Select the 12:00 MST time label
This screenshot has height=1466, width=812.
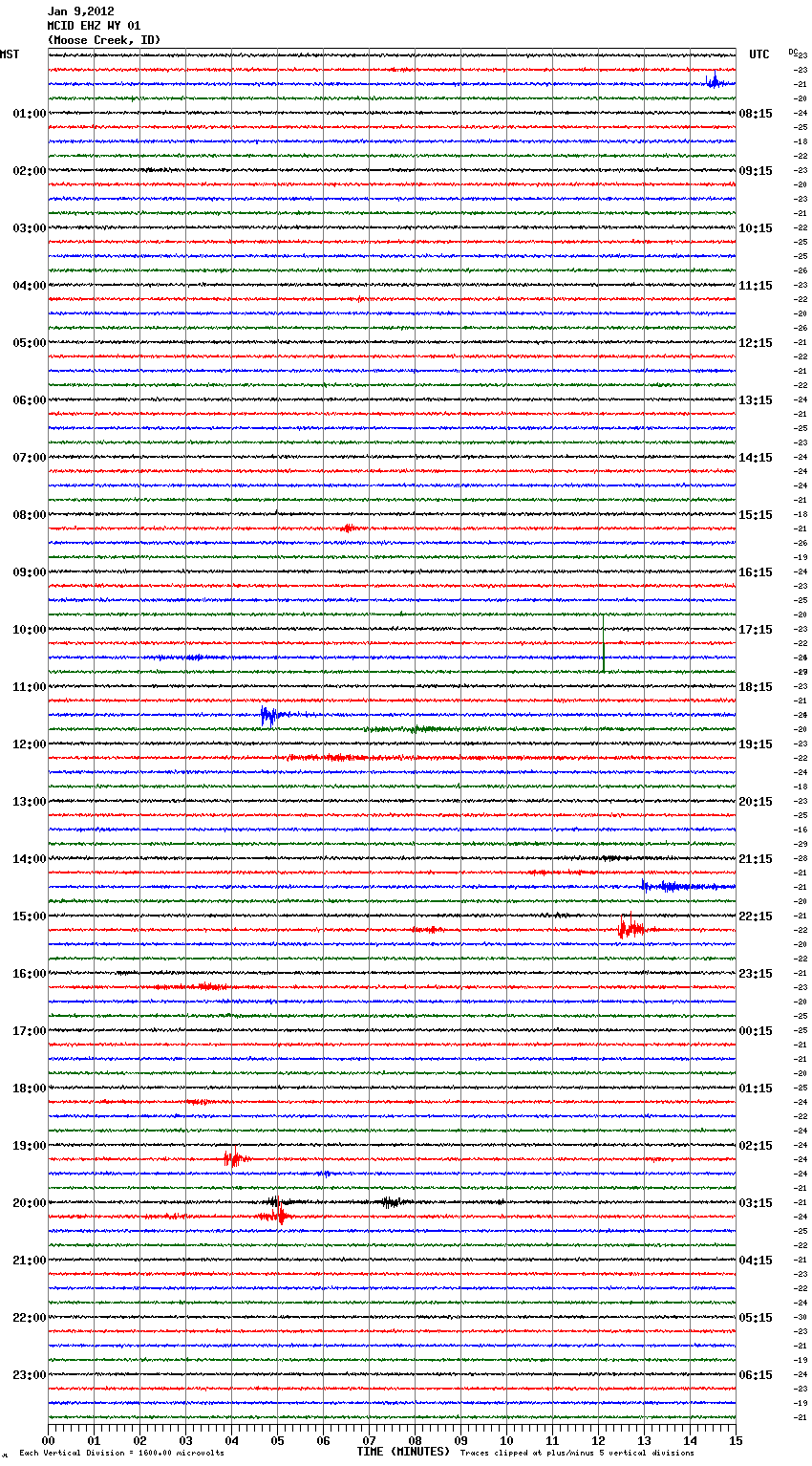pos(30,744)
